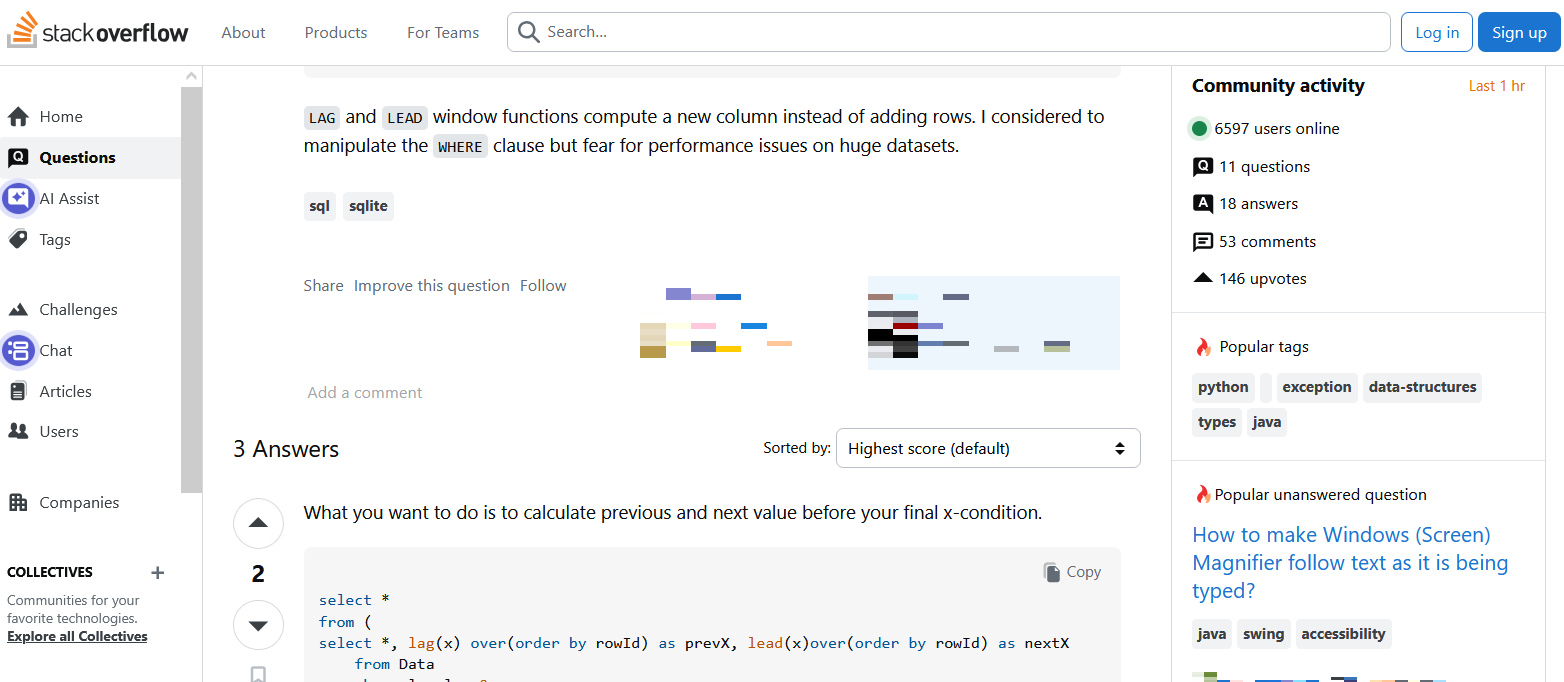
Task: Open AI Assist from the sidebar
Action: (68, 198)
